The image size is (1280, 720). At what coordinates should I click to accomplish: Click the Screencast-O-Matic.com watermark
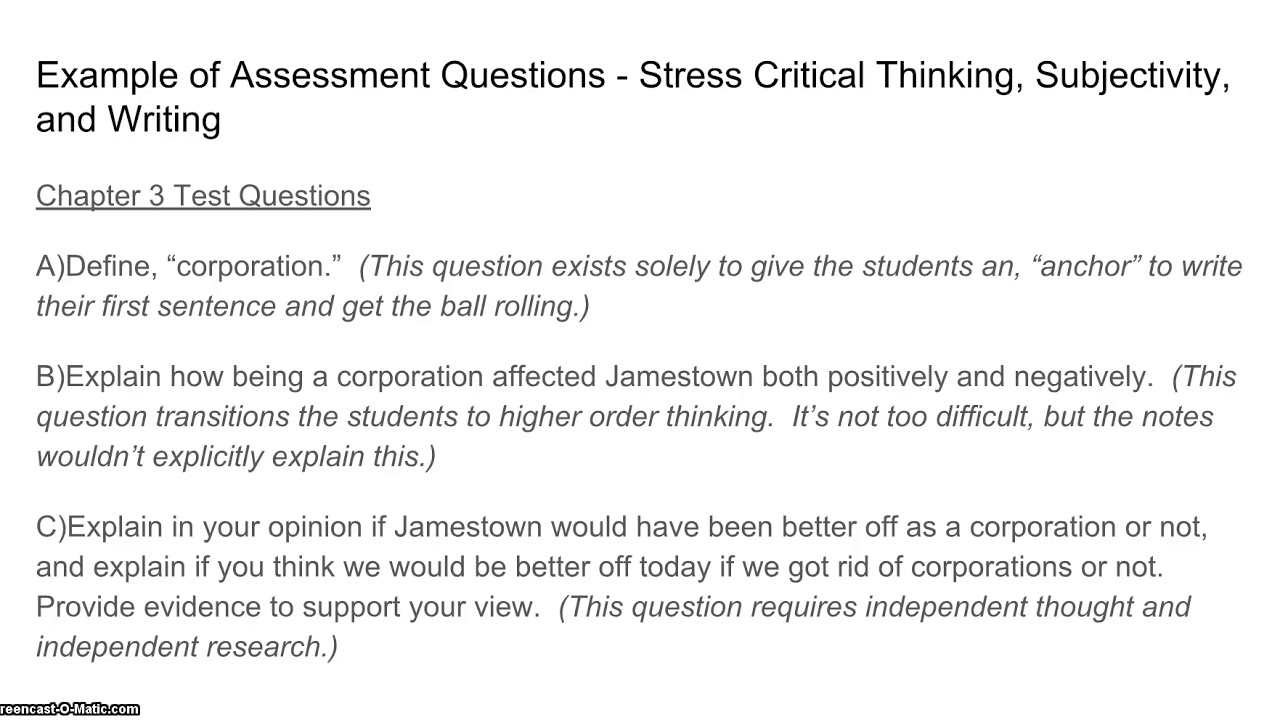pyautogui.click(x=69, y=709)
